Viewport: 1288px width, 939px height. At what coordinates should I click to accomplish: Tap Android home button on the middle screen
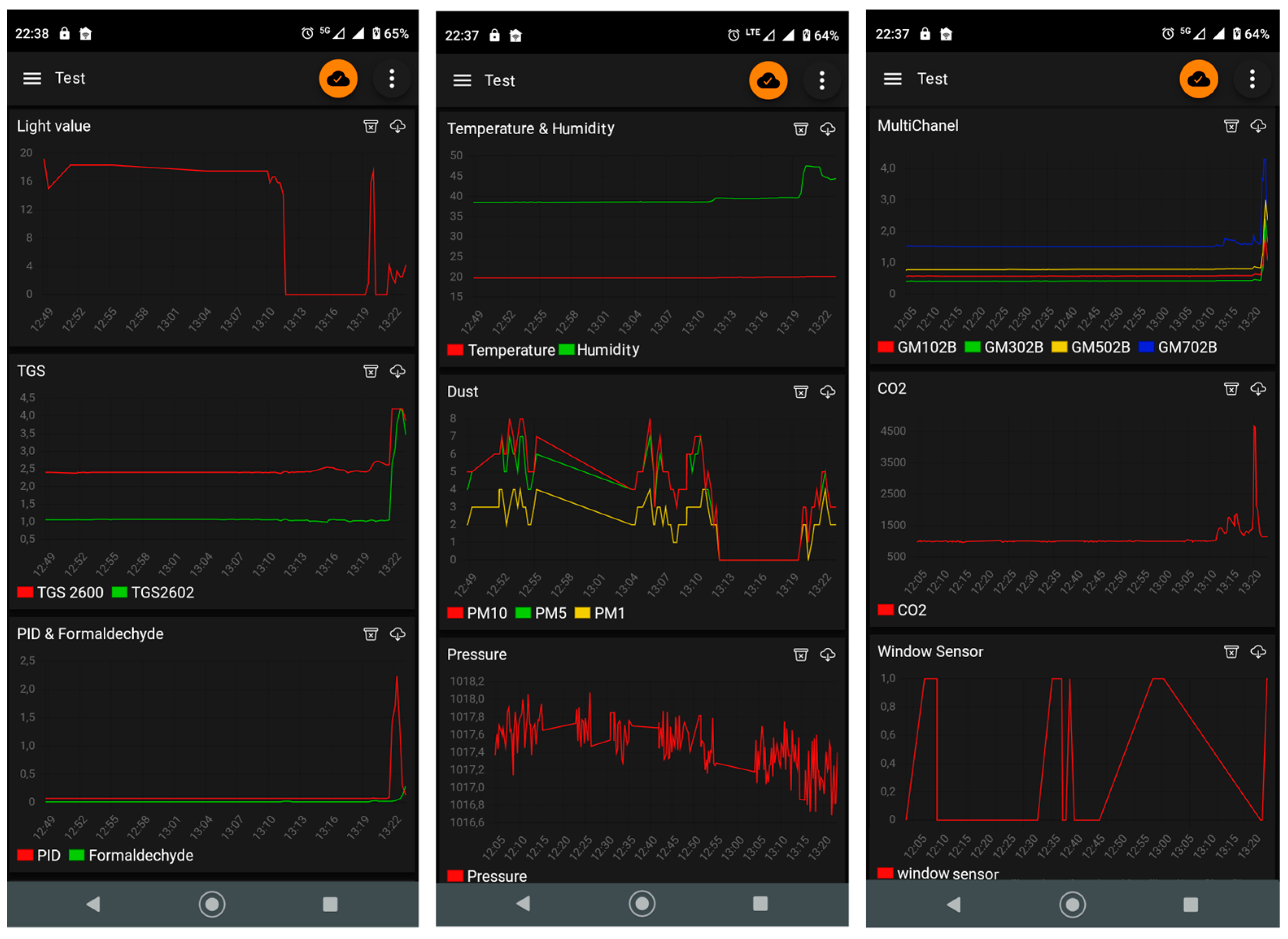(642, 903)
